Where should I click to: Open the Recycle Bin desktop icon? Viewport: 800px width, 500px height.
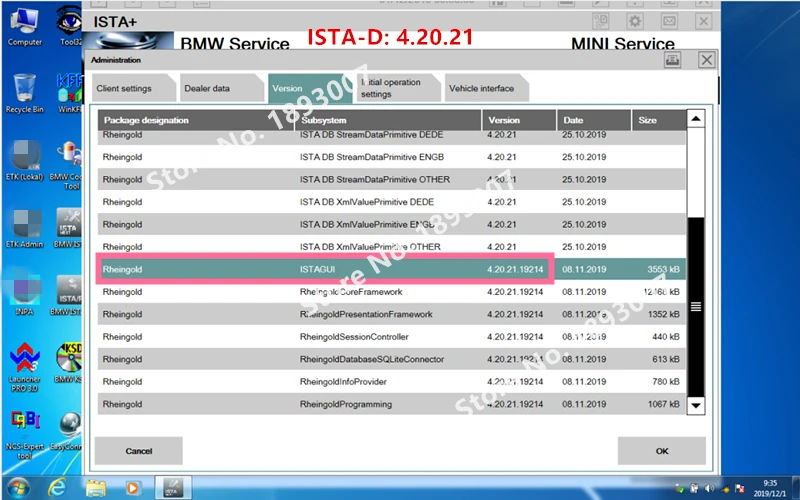click(24, 93)
